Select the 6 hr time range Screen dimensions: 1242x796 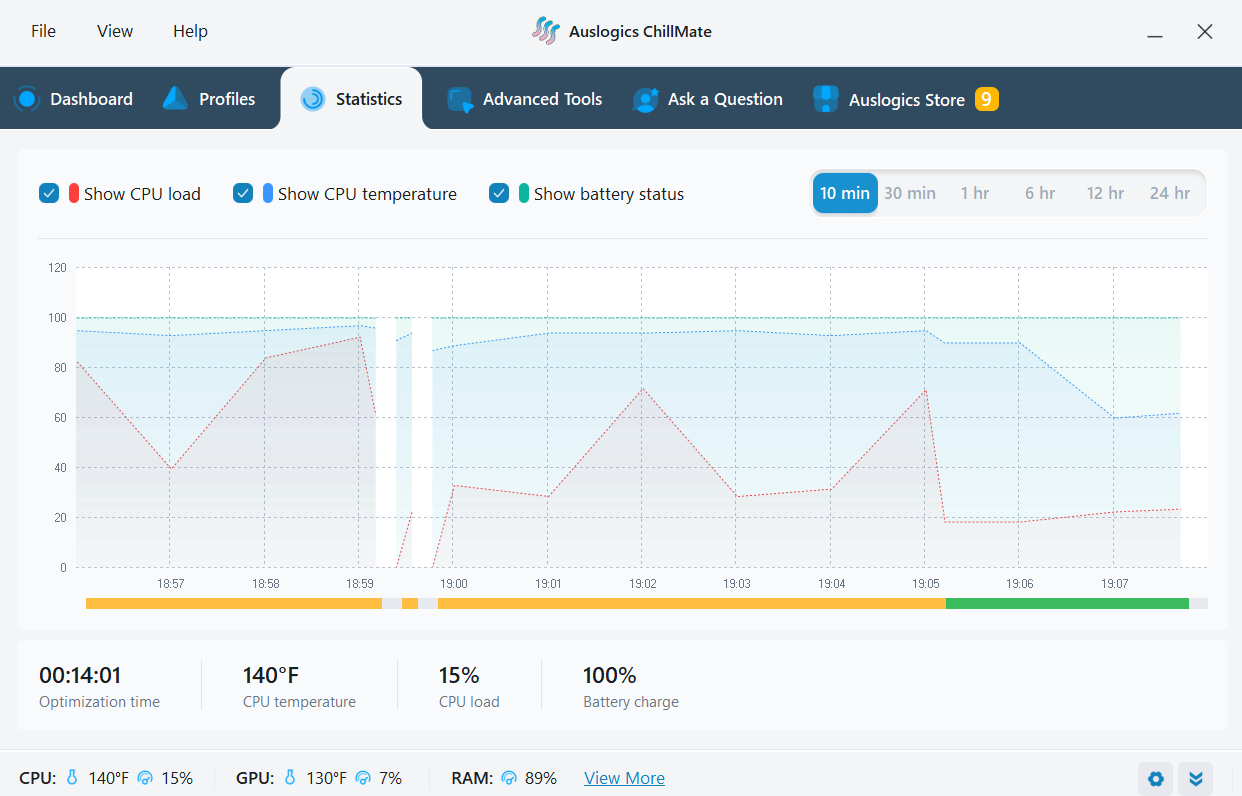[x=1040, y=193]
